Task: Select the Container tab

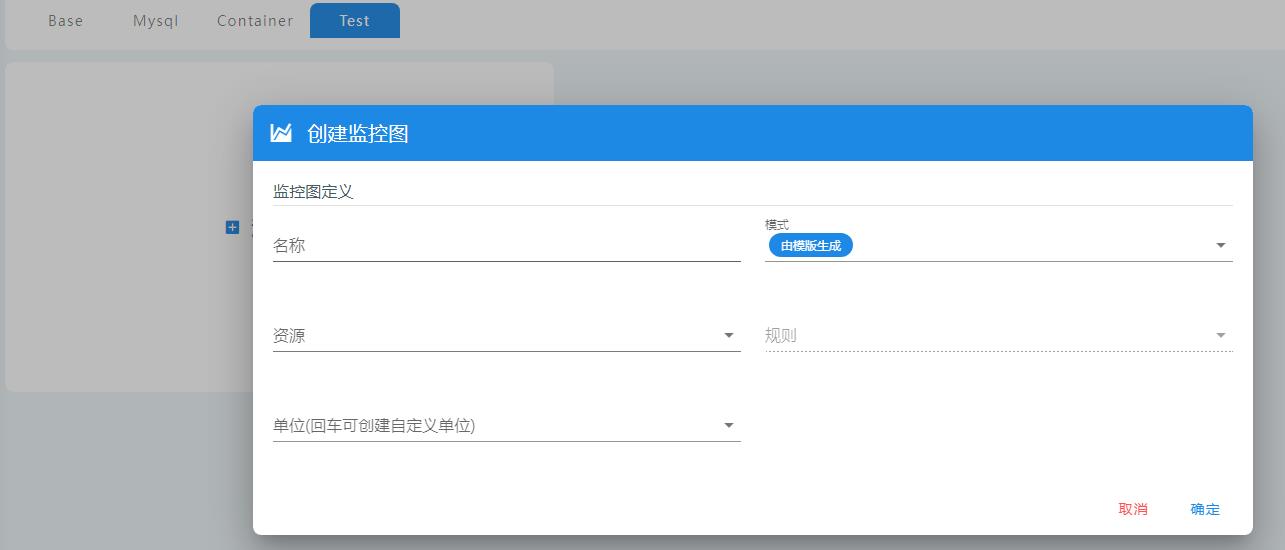Action: pyautogui.click(x=255, y=21)
